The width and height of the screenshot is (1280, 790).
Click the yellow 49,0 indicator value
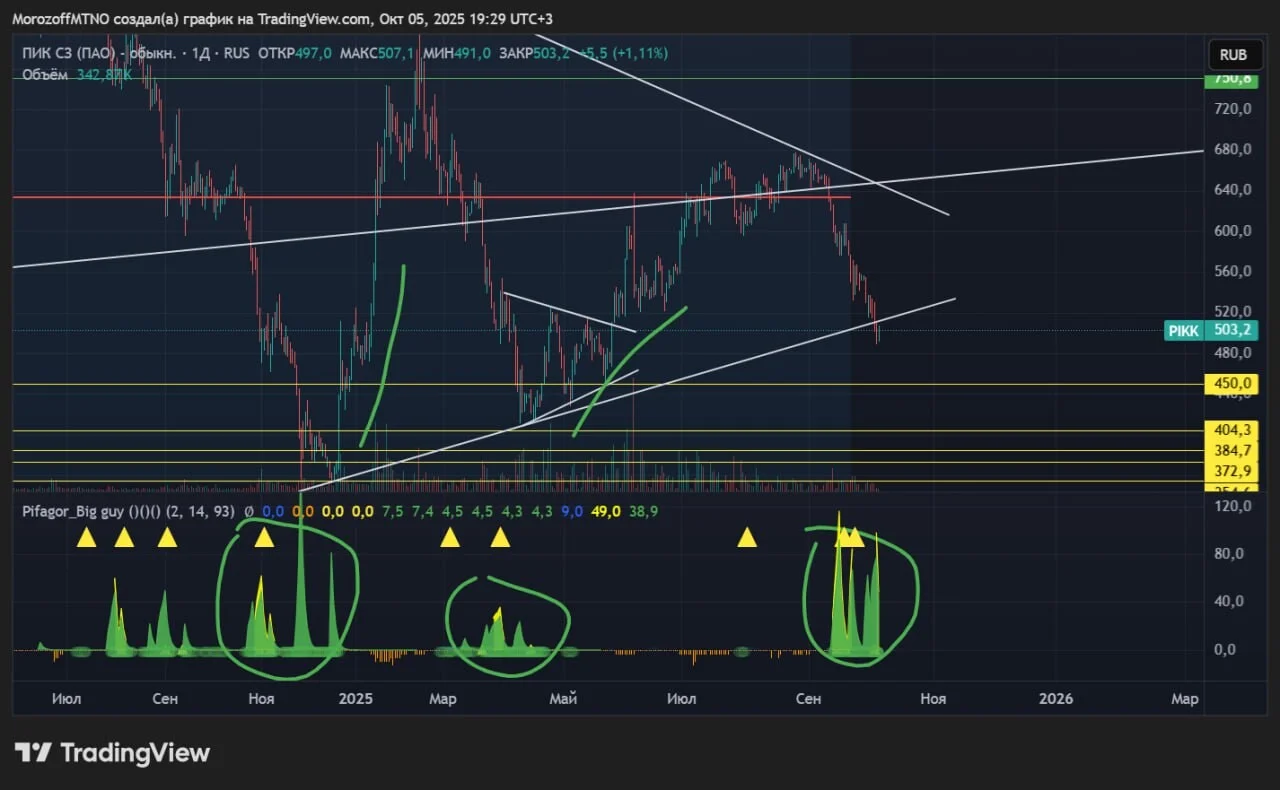tap(607, 511)
